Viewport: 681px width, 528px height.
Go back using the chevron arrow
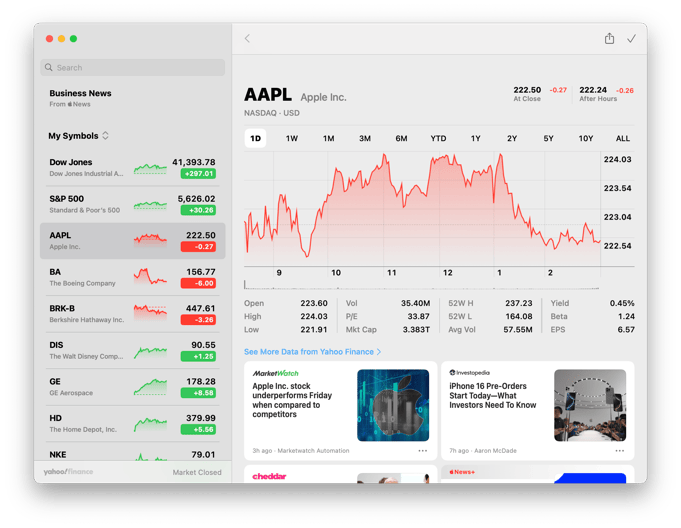tap(247, 39)
